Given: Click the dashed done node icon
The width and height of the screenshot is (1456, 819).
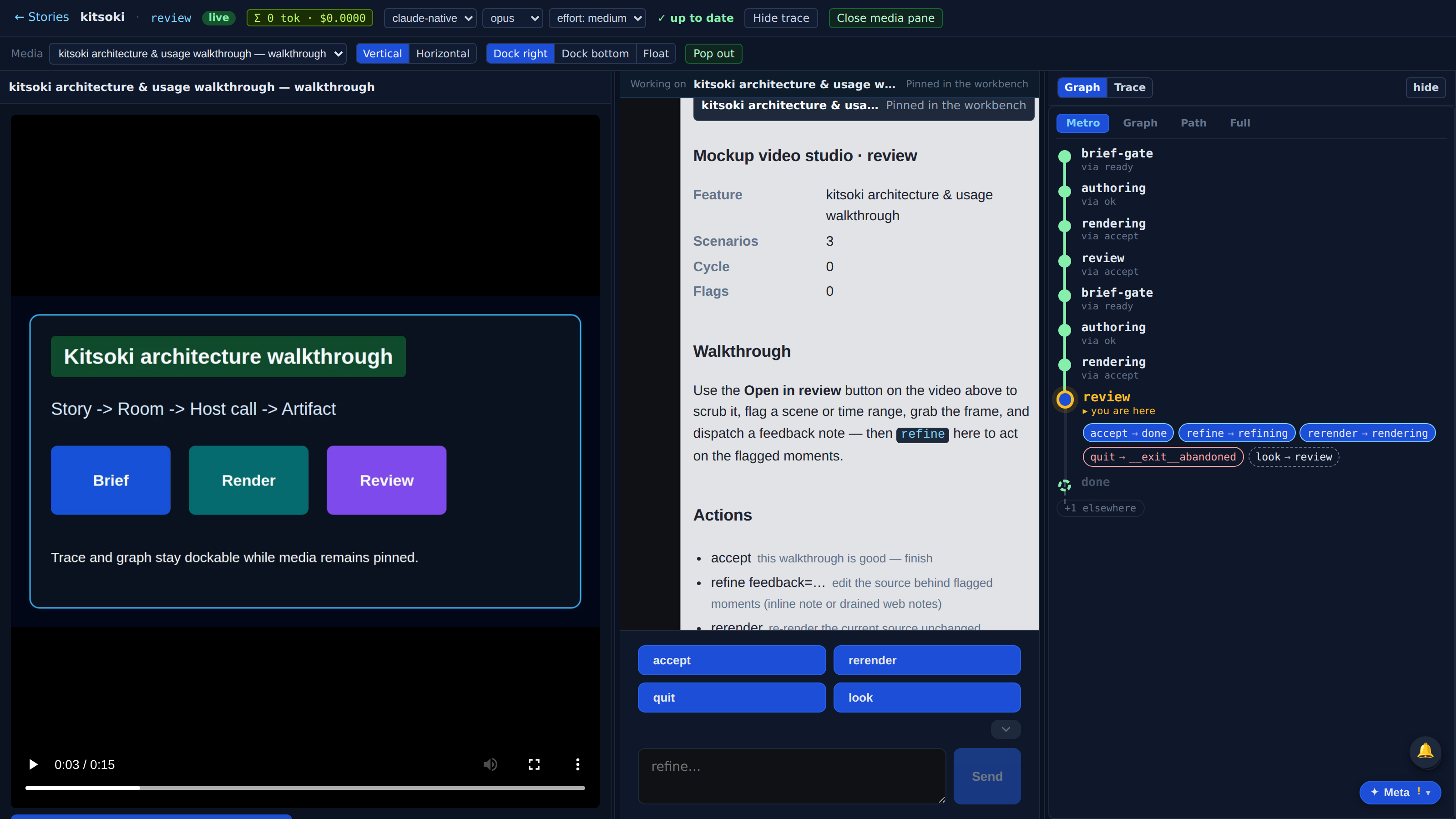Looking at the screenshot, I should 1064,485.
